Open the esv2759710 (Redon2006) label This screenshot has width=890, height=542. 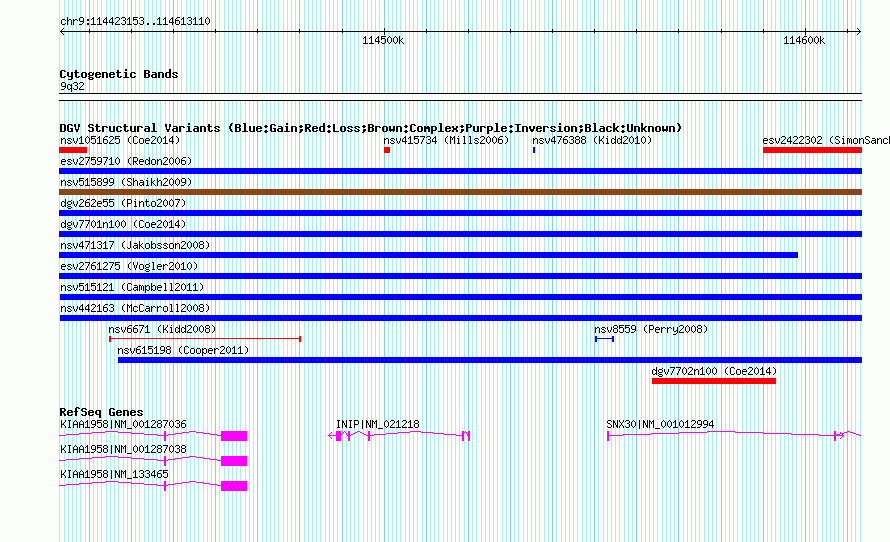pyautogui.click(x=126, y=161)
